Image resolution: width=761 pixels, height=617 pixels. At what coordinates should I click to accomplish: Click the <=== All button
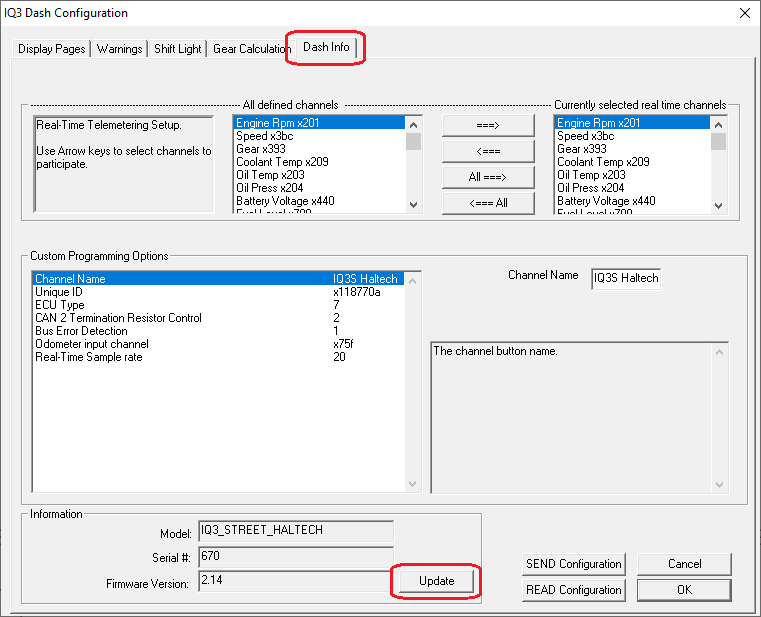click(x=488, y=203)
